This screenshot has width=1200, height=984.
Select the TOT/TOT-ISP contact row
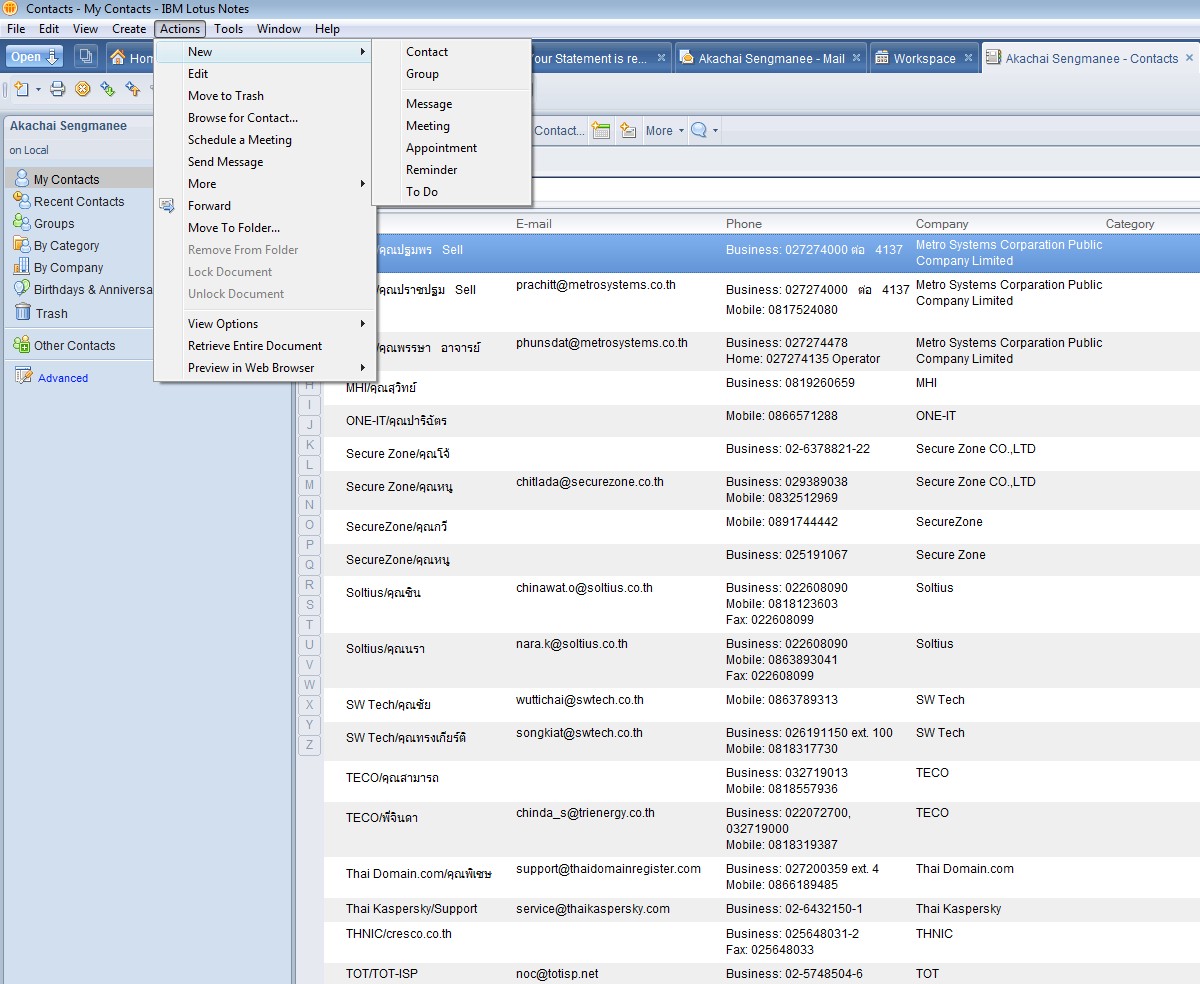point(762,974)
